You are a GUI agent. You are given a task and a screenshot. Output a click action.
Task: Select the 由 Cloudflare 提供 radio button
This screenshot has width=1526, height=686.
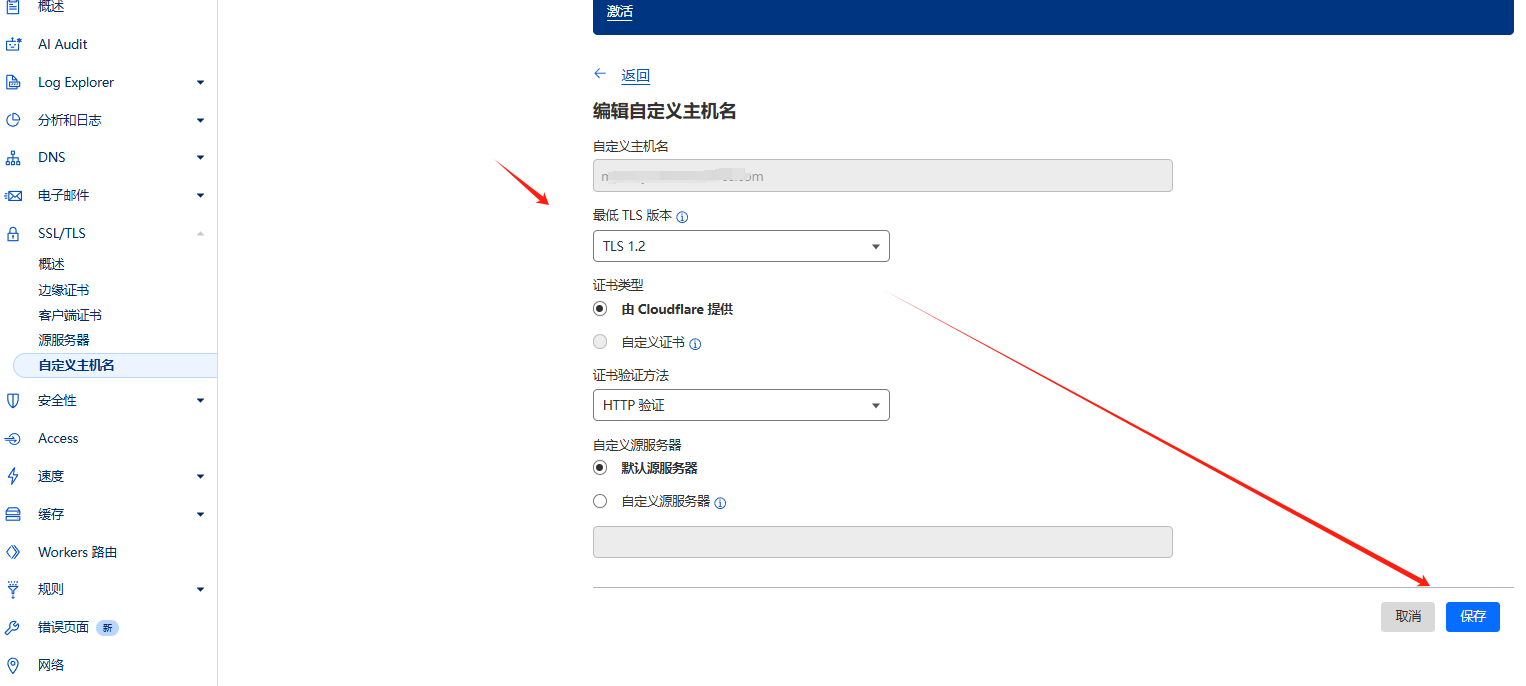click(x=600, y=309)
